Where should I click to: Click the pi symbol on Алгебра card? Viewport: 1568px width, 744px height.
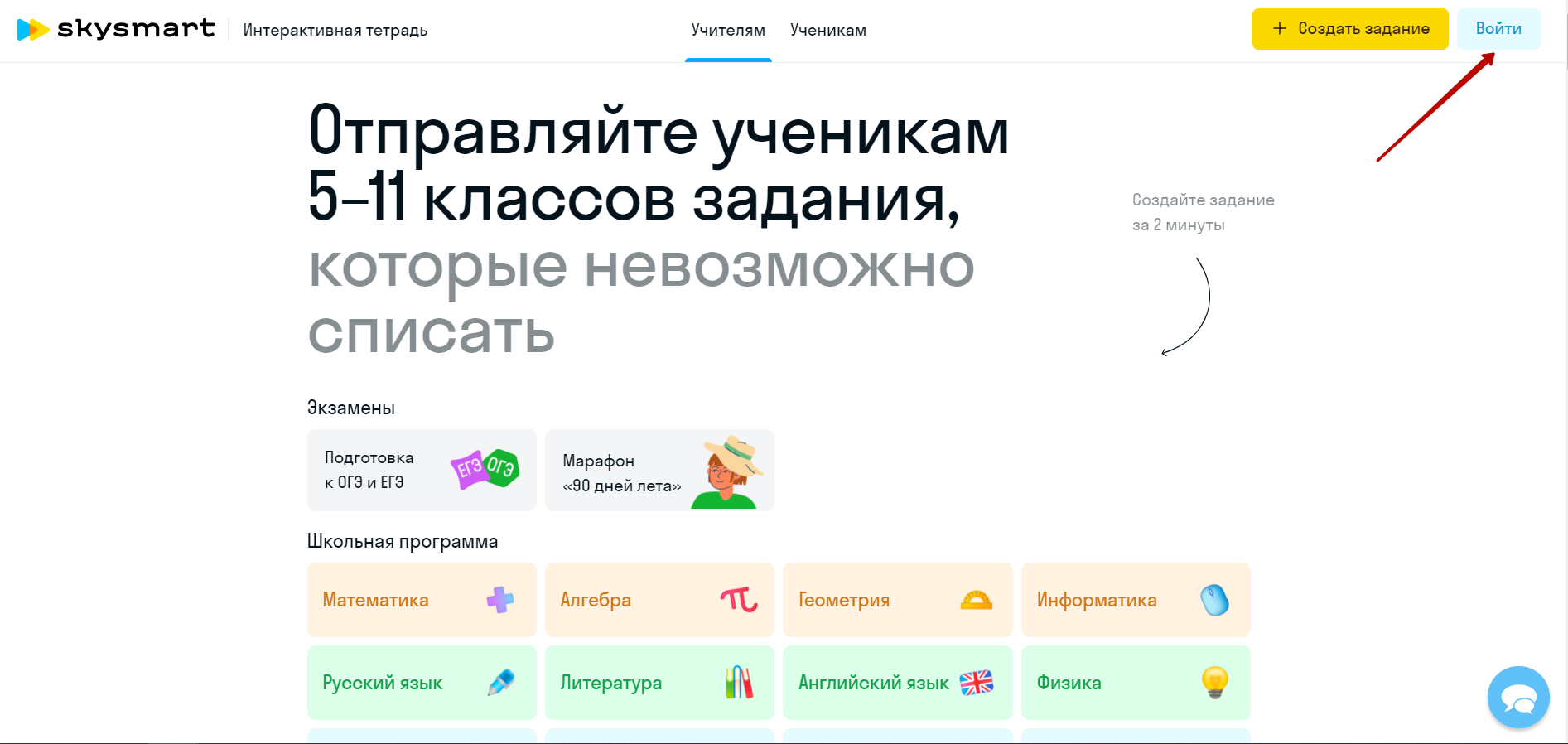(739, 600)
